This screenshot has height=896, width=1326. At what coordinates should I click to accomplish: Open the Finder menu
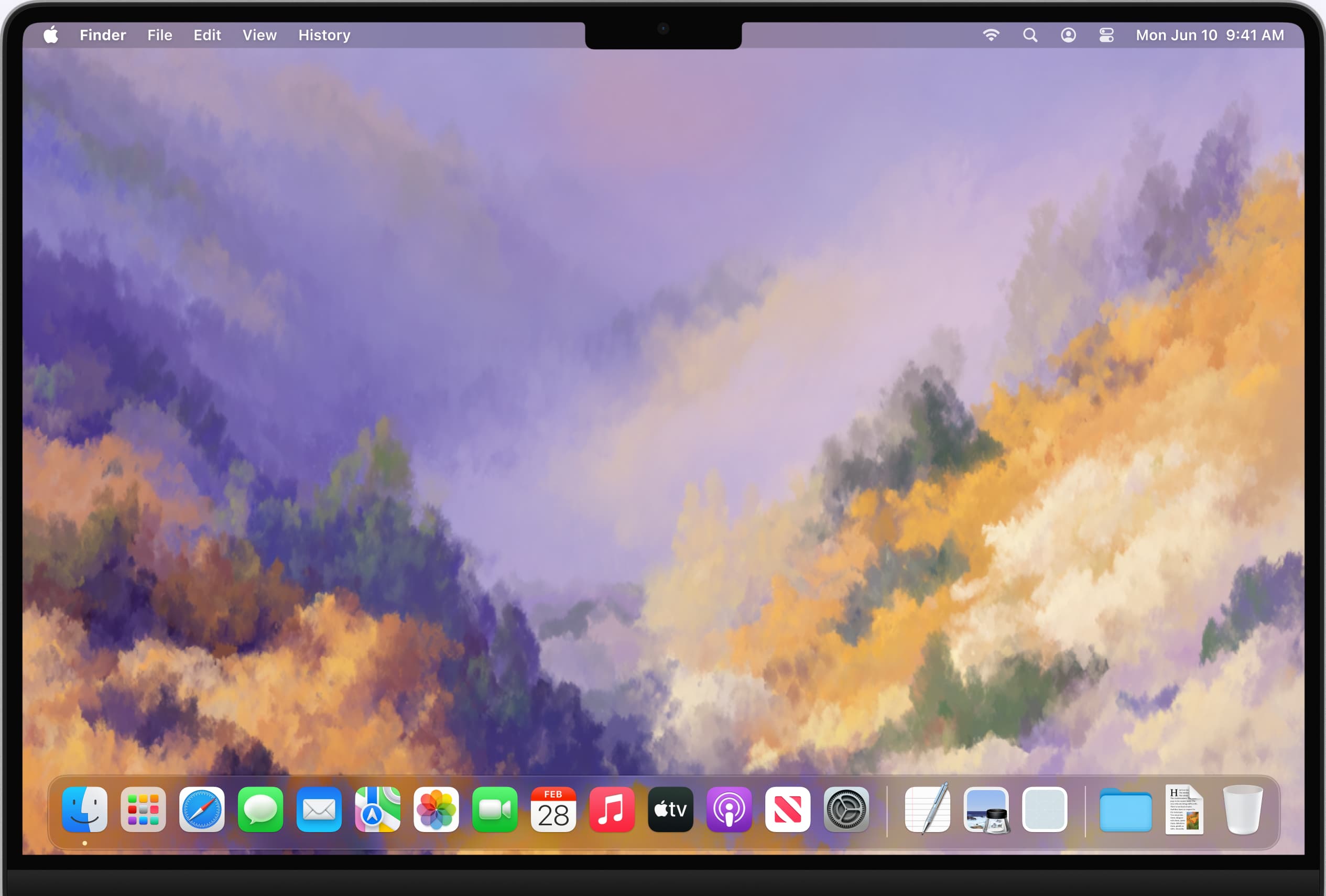[x=103, y=35]
